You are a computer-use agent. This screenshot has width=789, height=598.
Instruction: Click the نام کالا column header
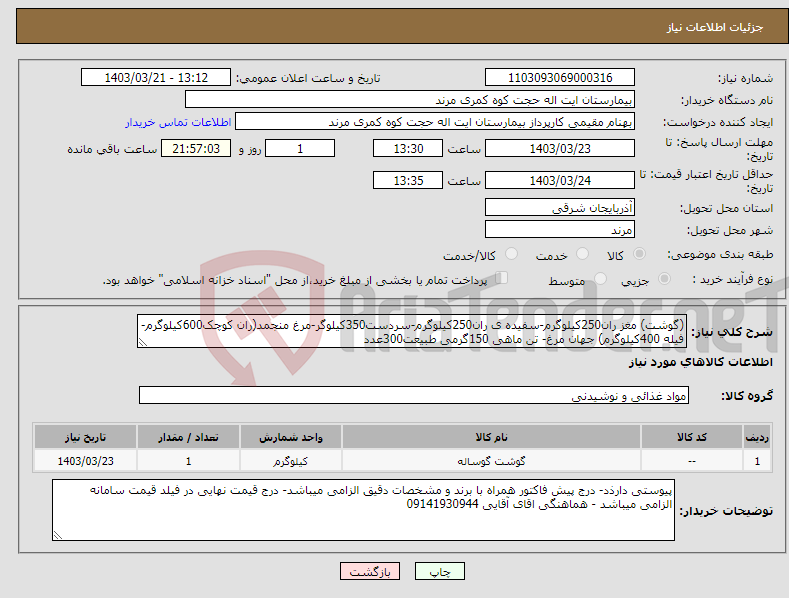[491, 437]
